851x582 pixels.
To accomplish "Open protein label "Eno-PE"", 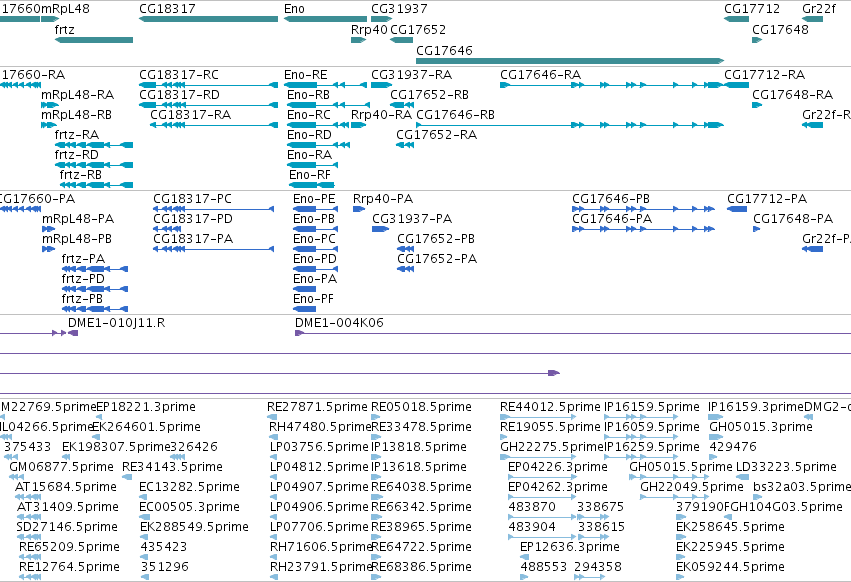I will click(x=314, y=199).
